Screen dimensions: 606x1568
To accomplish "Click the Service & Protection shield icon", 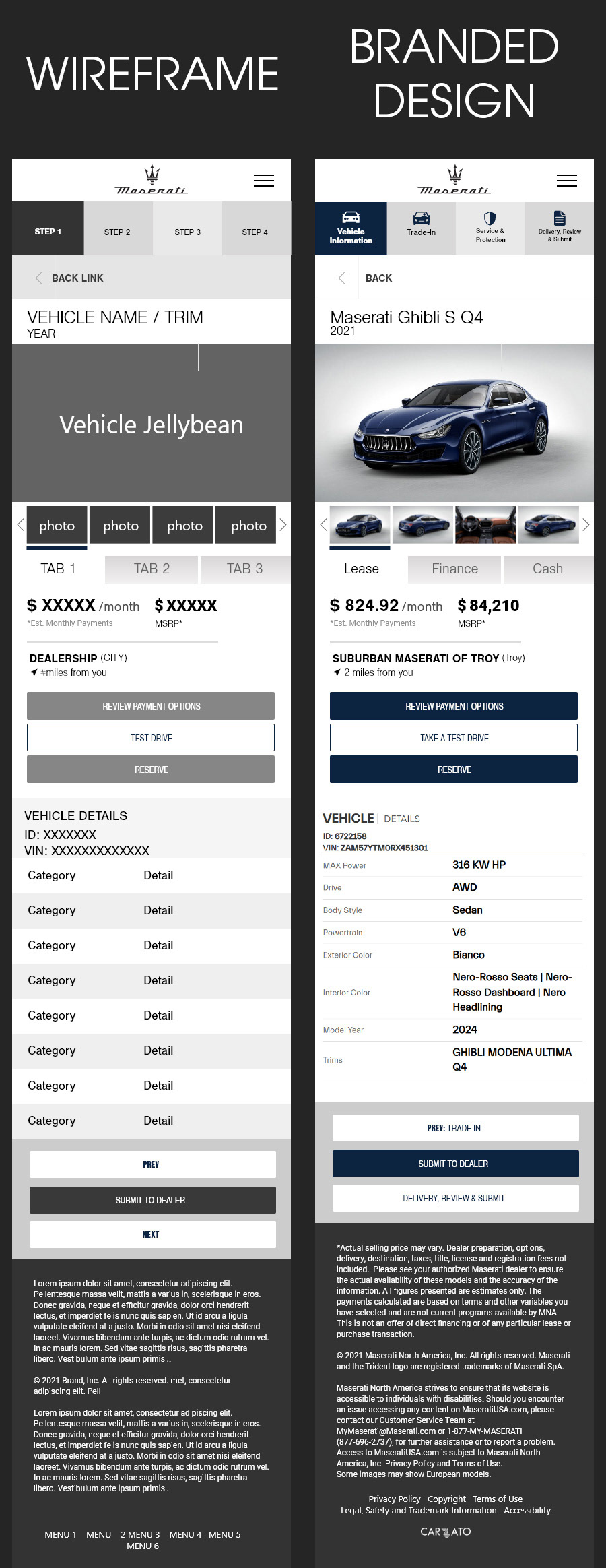I will click(490, 218).
